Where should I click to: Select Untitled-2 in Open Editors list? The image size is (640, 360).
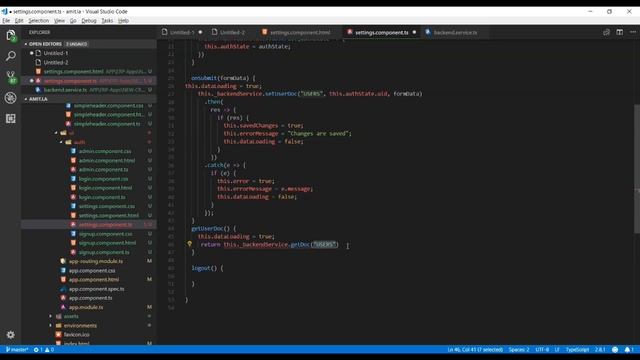(x=56, y=62)
